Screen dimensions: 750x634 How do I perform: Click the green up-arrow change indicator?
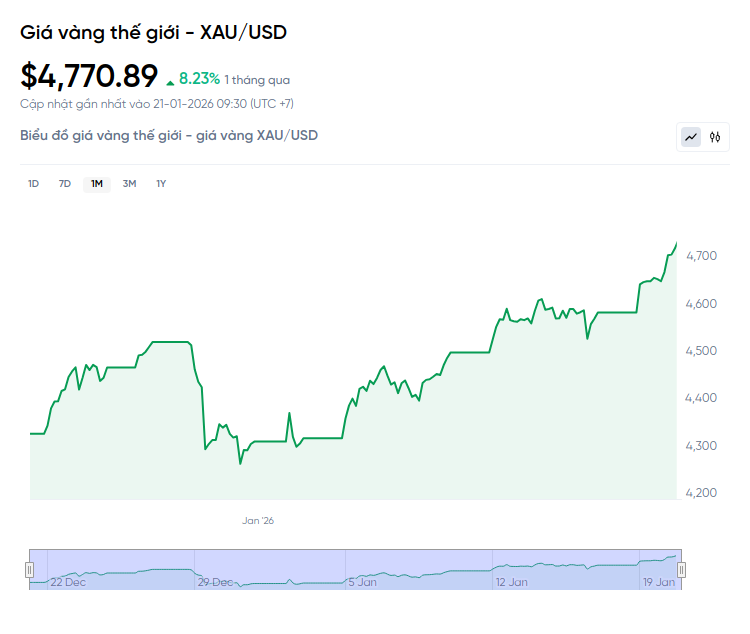pos(171,80)
